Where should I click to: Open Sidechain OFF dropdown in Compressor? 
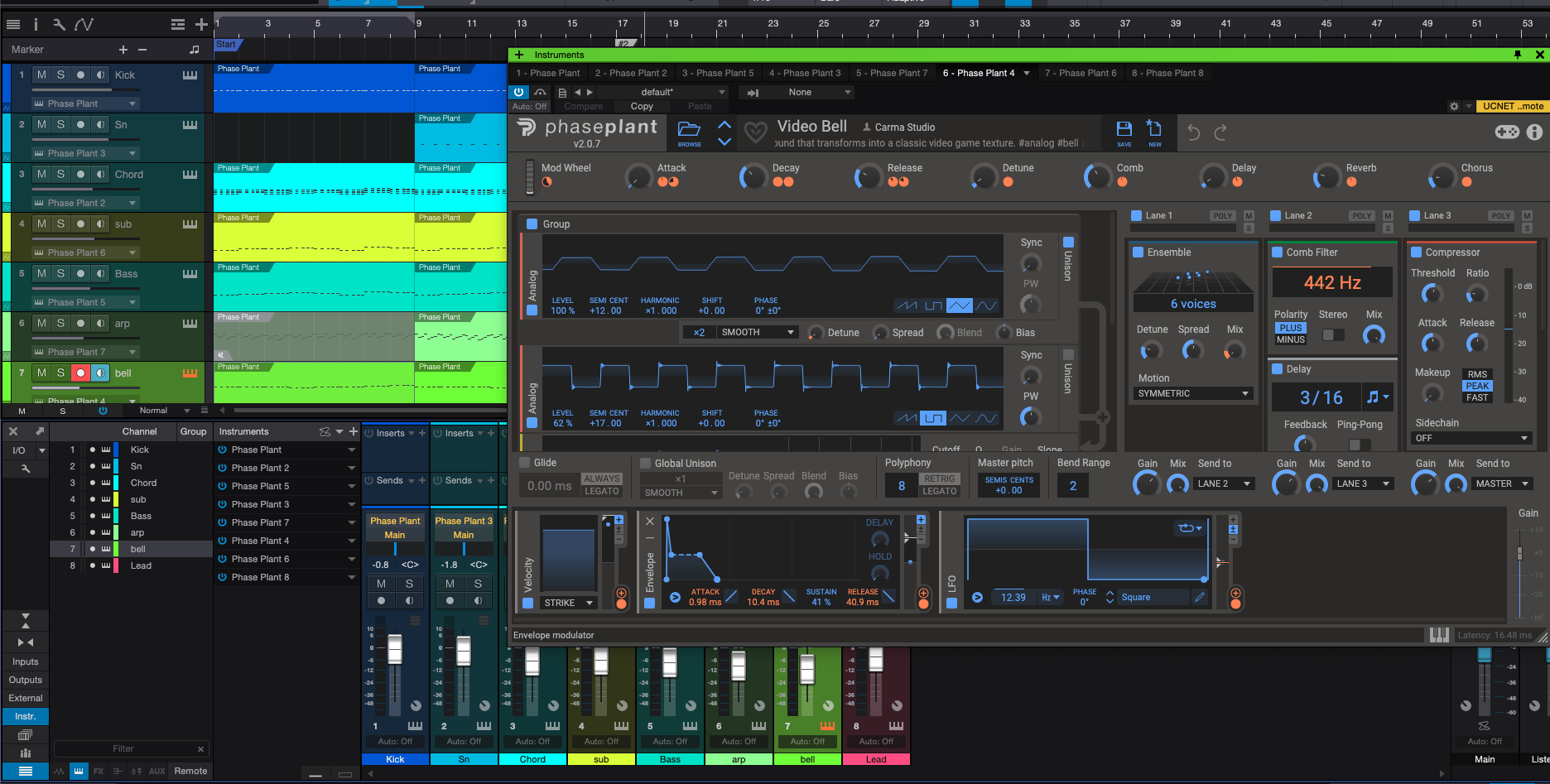point(1471,438)
